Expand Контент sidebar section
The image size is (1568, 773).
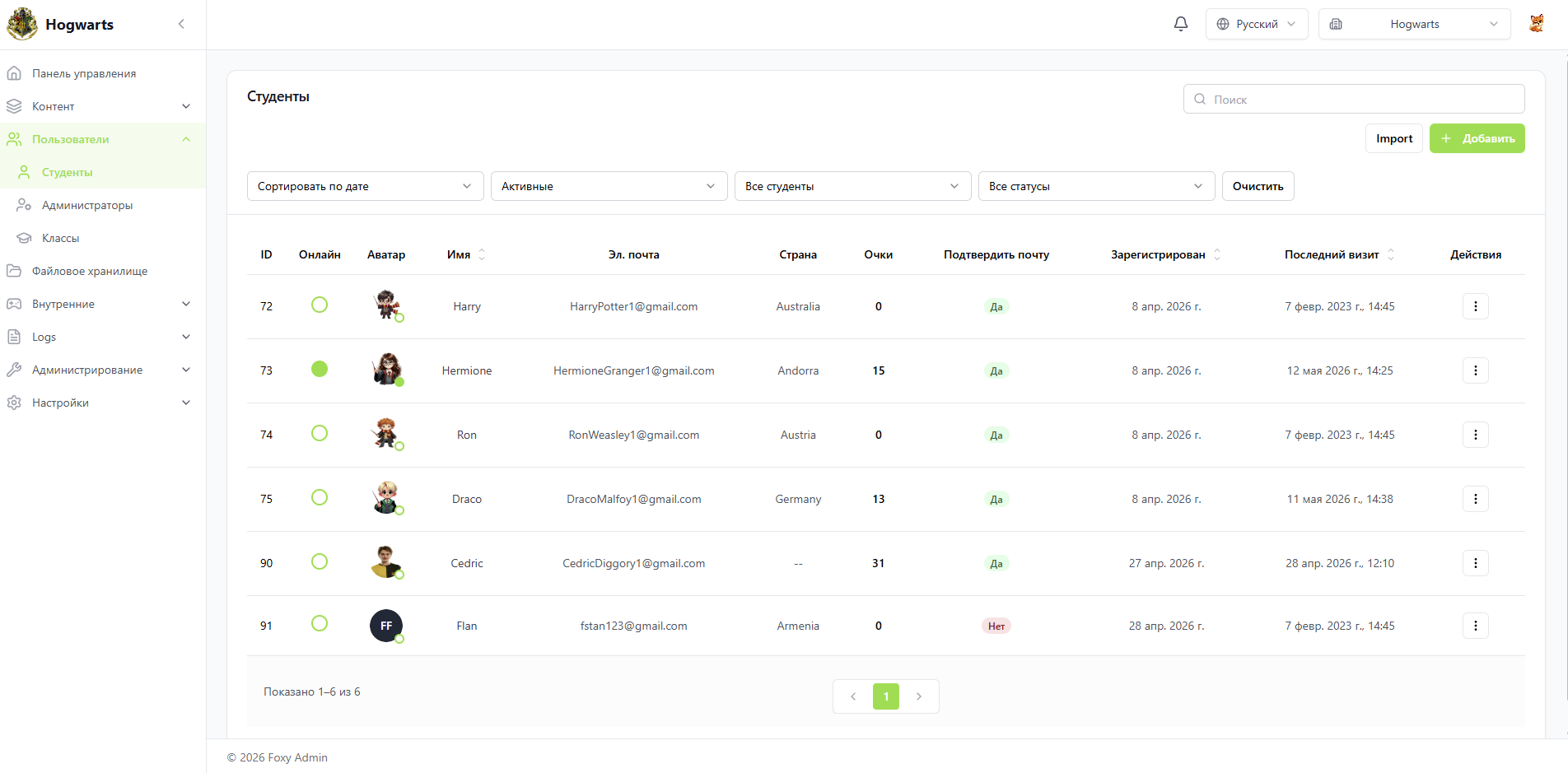[x=103, y=106]
